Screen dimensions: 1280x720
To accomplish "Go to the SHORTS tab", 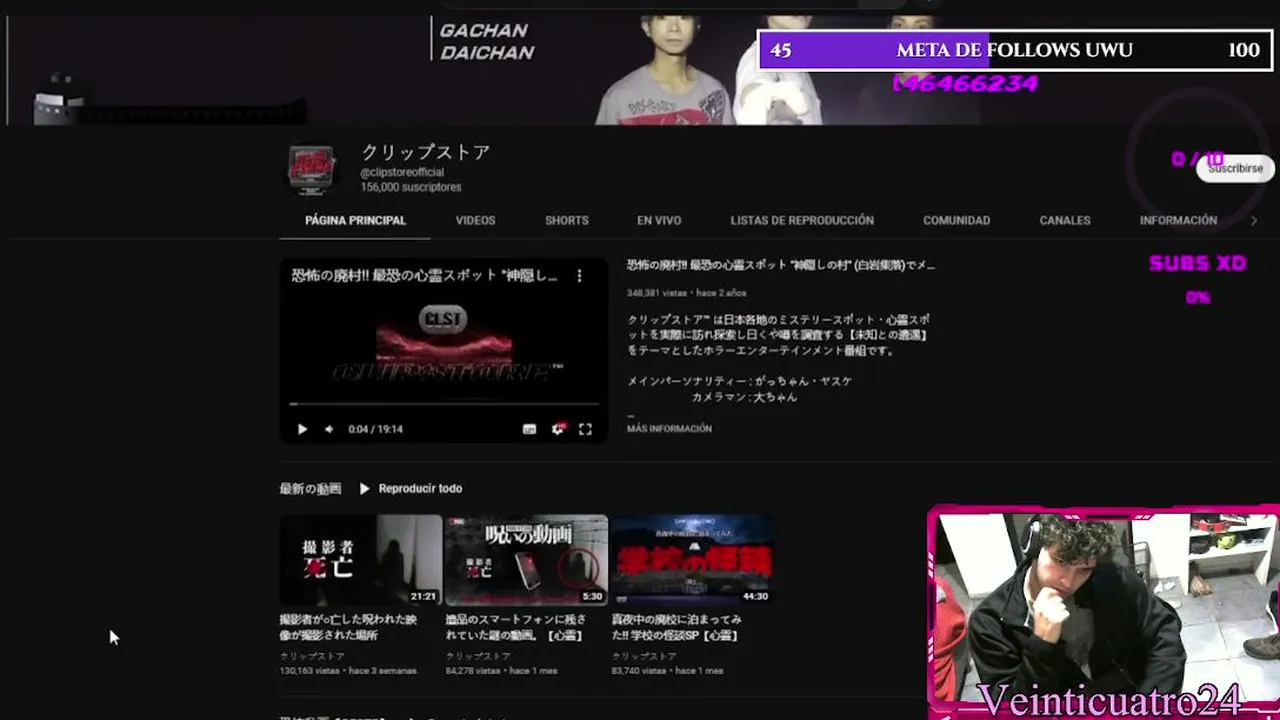I will point(567,220).
